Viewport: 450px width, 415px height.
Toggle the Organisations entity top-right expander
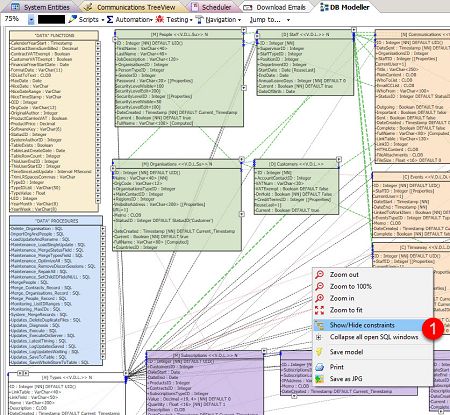click(x=242, y=159)
